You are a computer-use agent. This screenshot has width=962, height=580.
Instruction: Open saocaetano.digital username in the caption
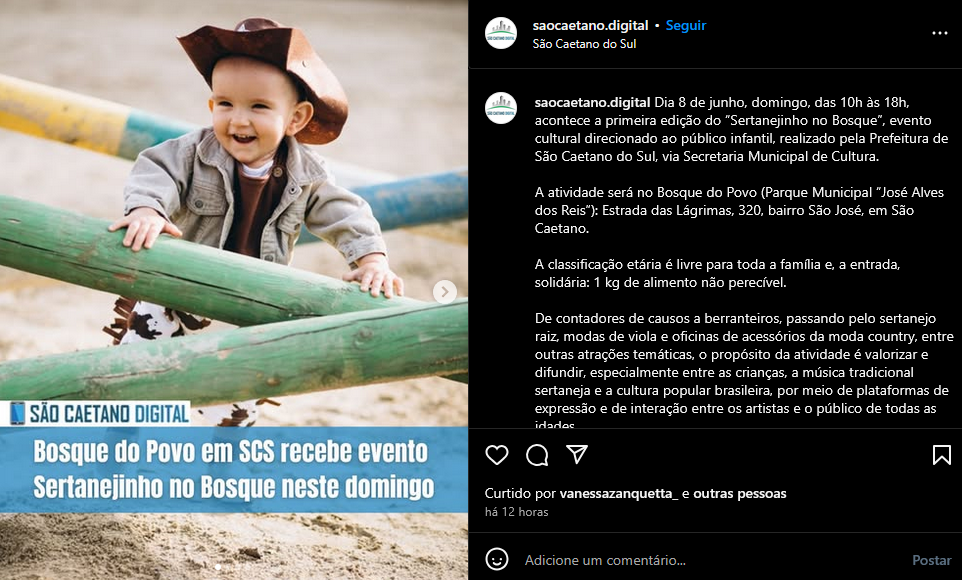[x=592, y=102]
